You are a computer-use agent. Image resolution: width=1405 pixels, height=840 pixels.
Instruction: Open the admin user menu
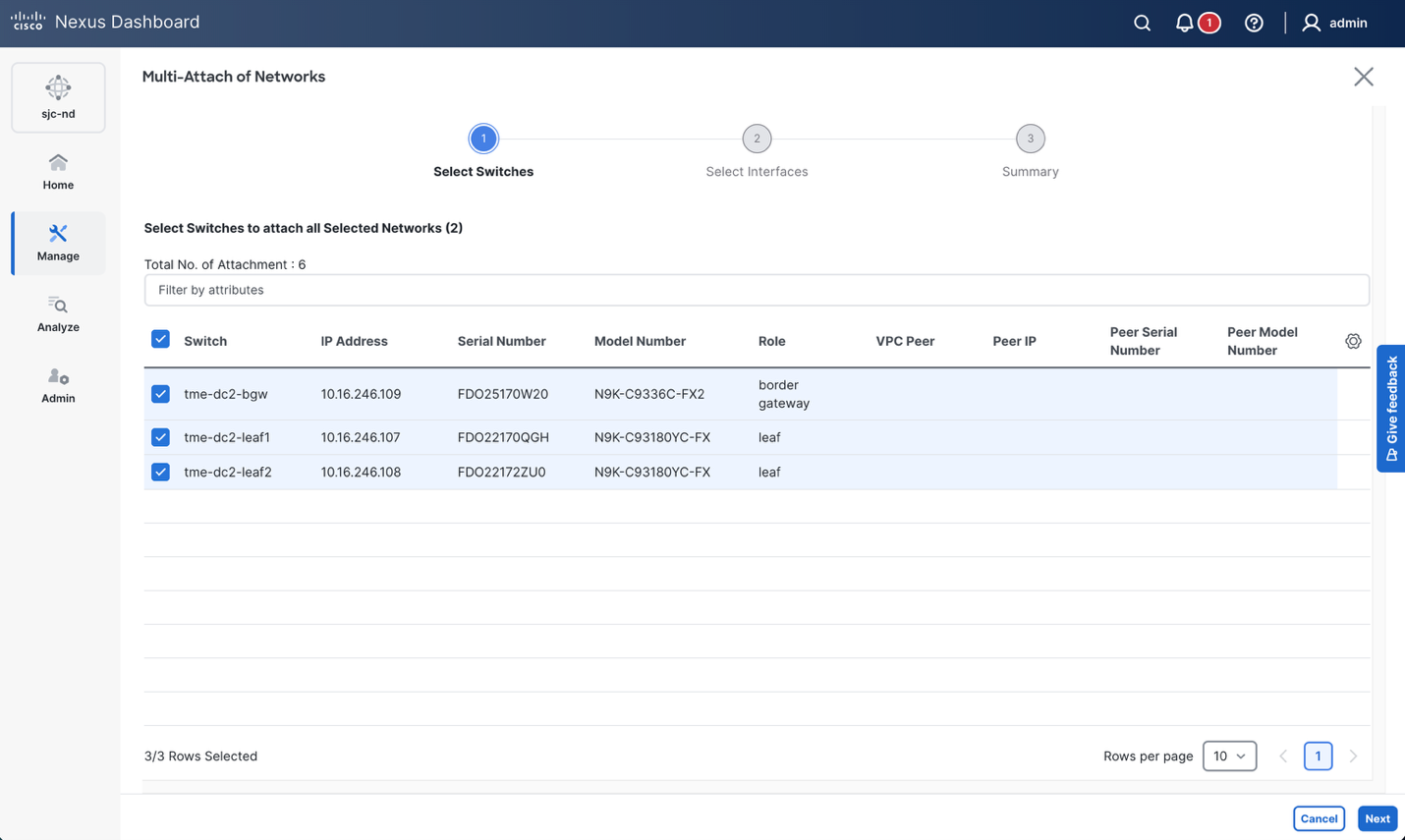coord(1334,23)
